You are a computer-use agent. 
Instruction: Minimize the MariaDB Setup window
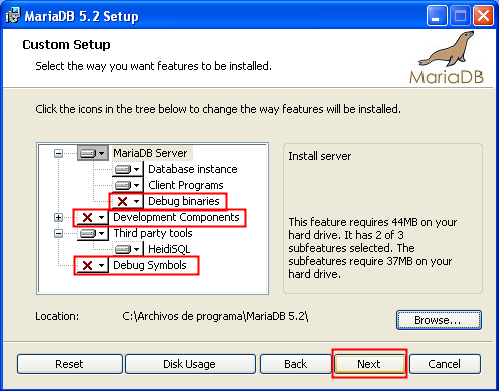tap(437, 16)
